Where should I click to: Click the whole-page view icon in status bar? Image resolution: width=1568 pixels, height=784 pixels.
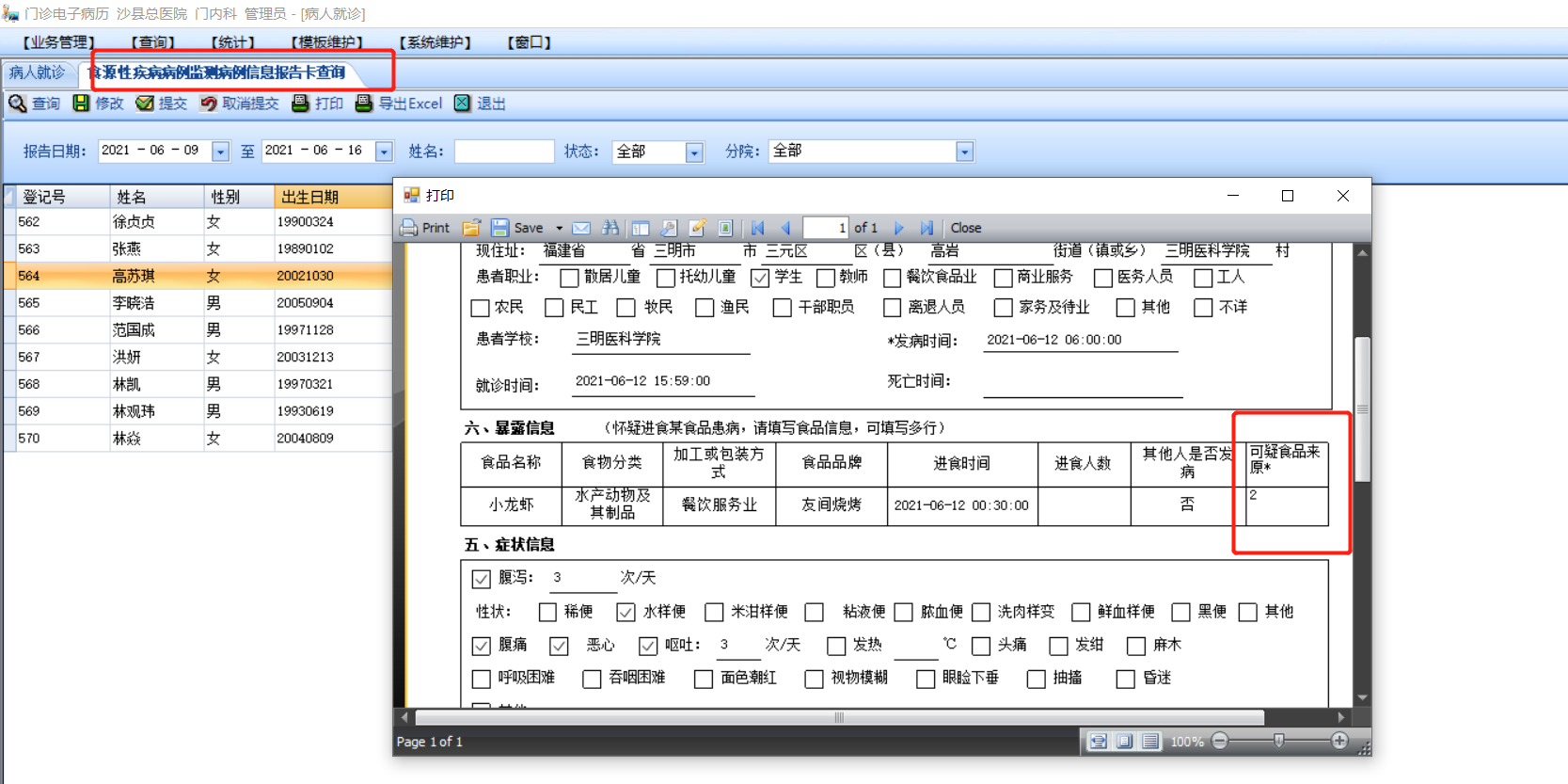[1124, 742]
